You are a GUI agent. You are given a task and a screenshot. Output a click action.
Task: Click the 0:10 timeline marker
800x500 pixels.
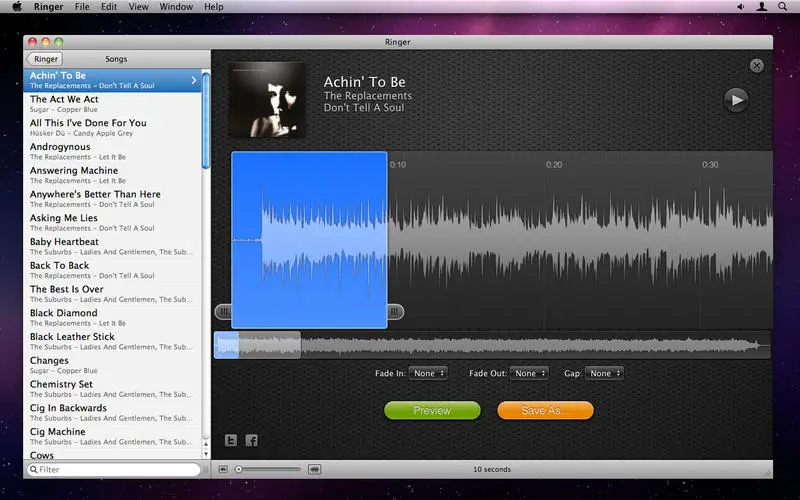point(397,165)
